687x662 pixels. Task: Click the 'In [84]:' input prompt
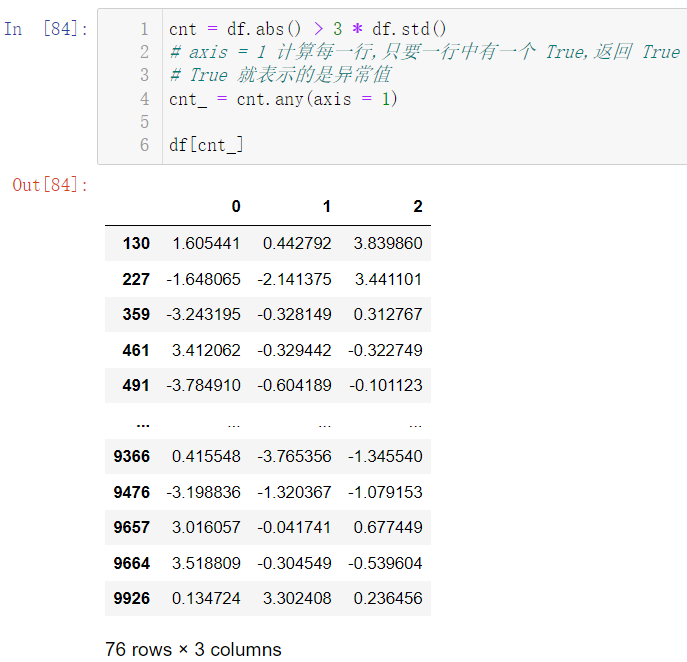tap(46, 29)
